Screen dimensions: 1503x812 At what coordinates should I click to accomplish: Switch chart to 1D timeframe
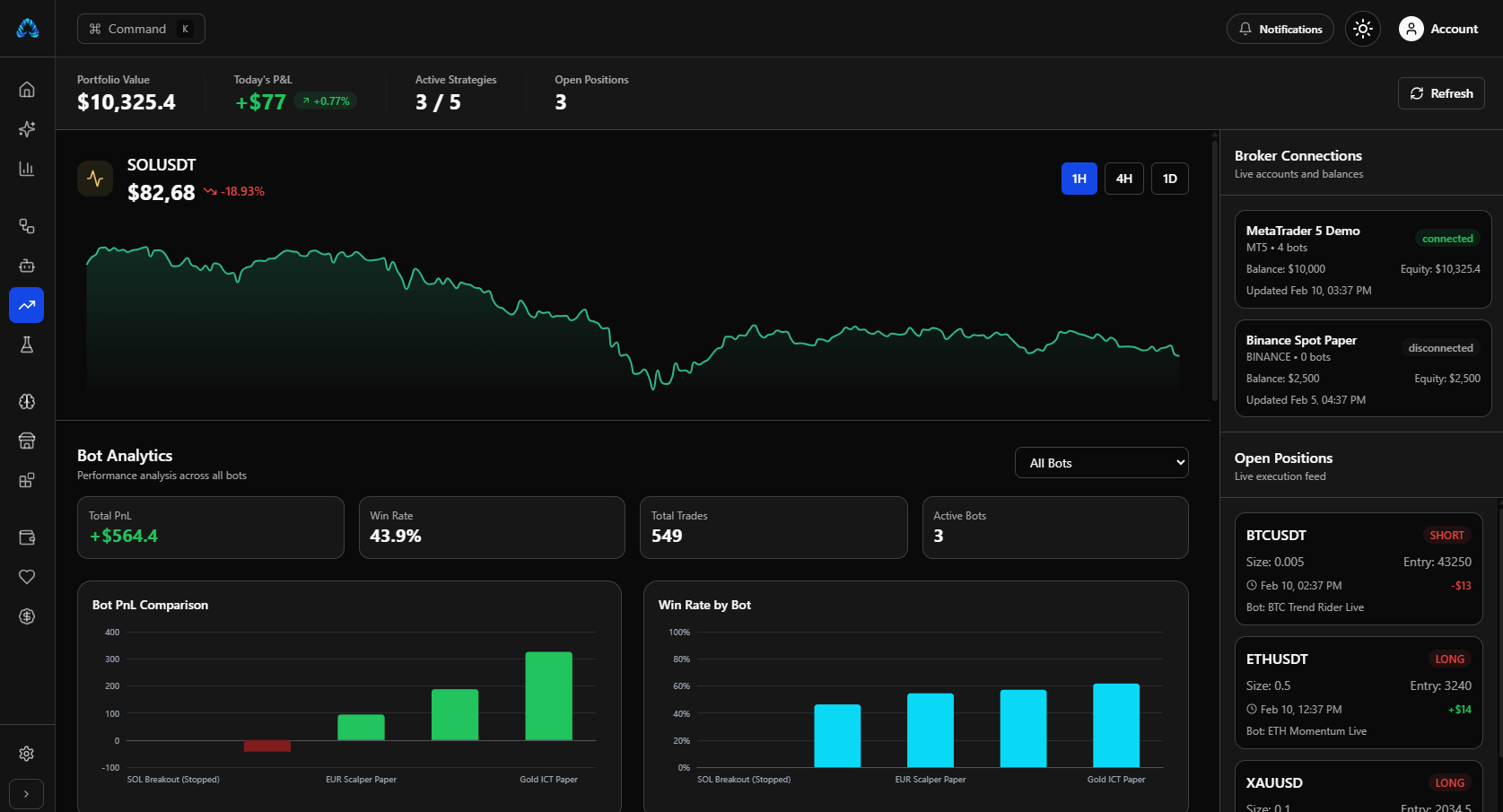pyautogui.click(x=1170, y=179)
